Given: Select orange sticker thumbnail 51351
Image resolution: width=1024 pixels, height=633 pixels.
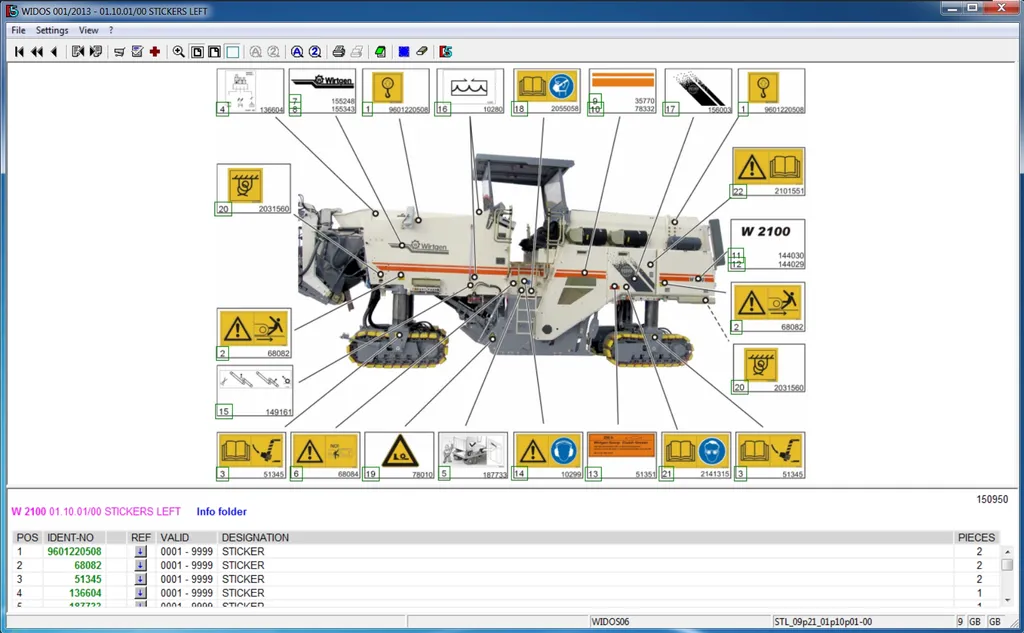Looking at the screenshot, I should [622, 455].
